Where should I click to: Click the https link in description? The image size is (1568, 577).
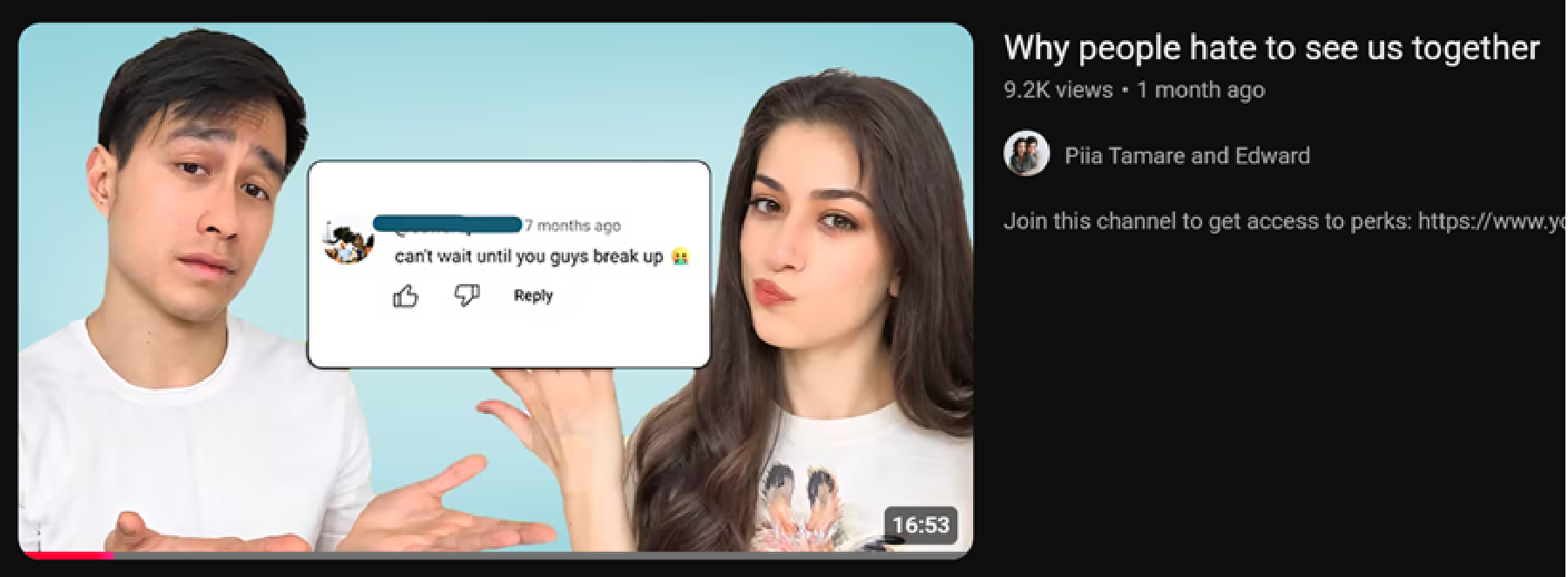pos(1491,221)
